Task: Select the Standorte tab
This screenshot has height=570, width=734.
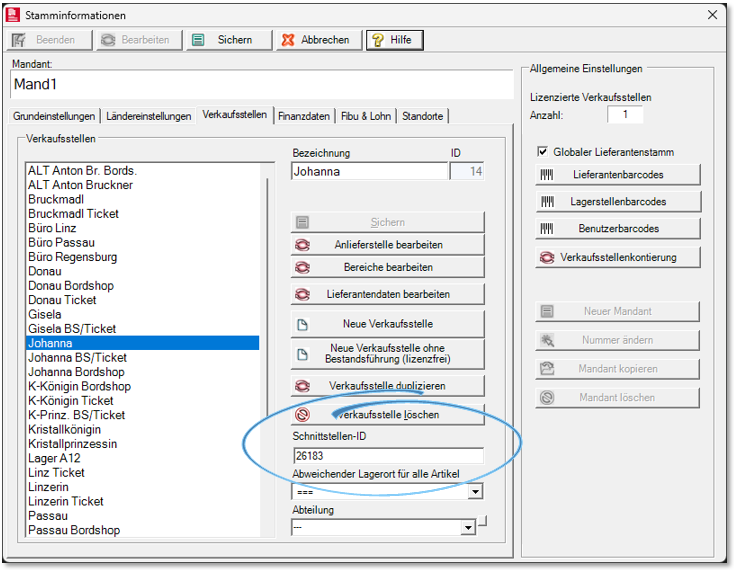Action: point(422,116)
